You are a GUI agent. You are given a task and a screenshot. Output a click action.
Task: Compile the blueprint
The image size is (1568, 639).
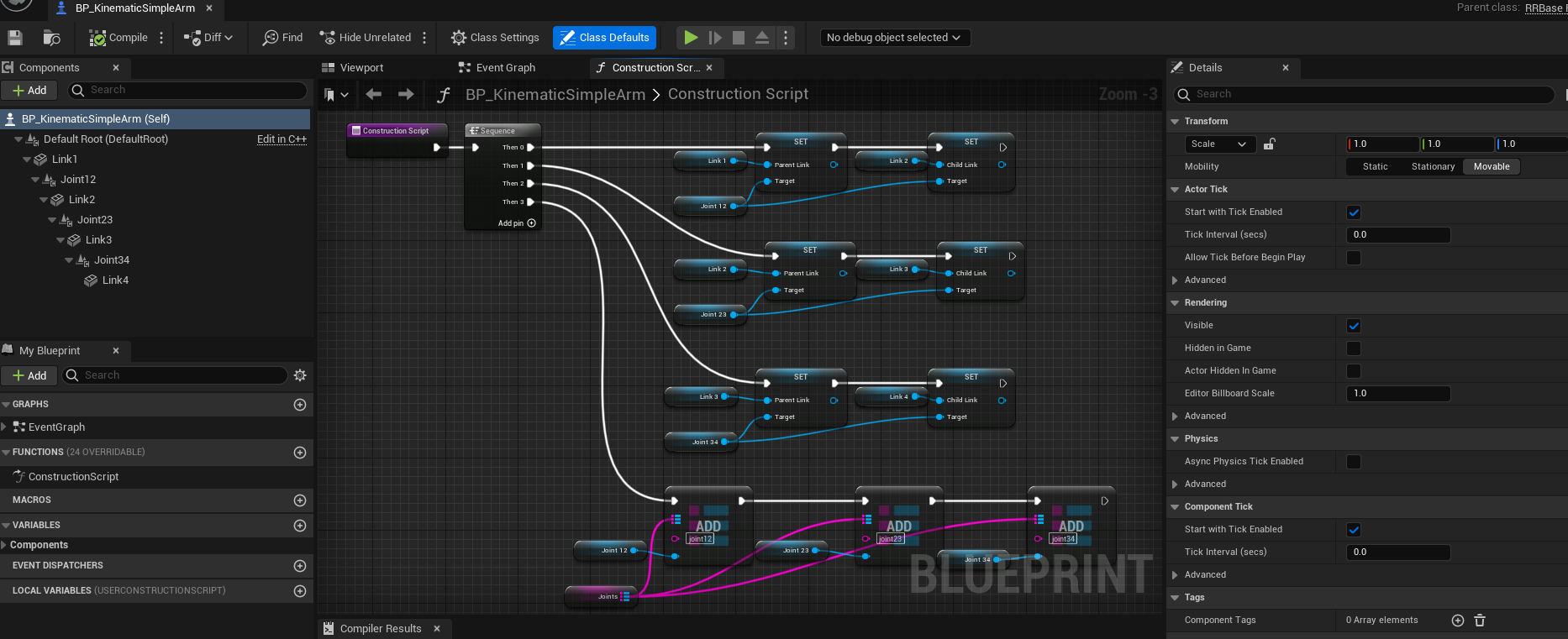click(118, 38)
